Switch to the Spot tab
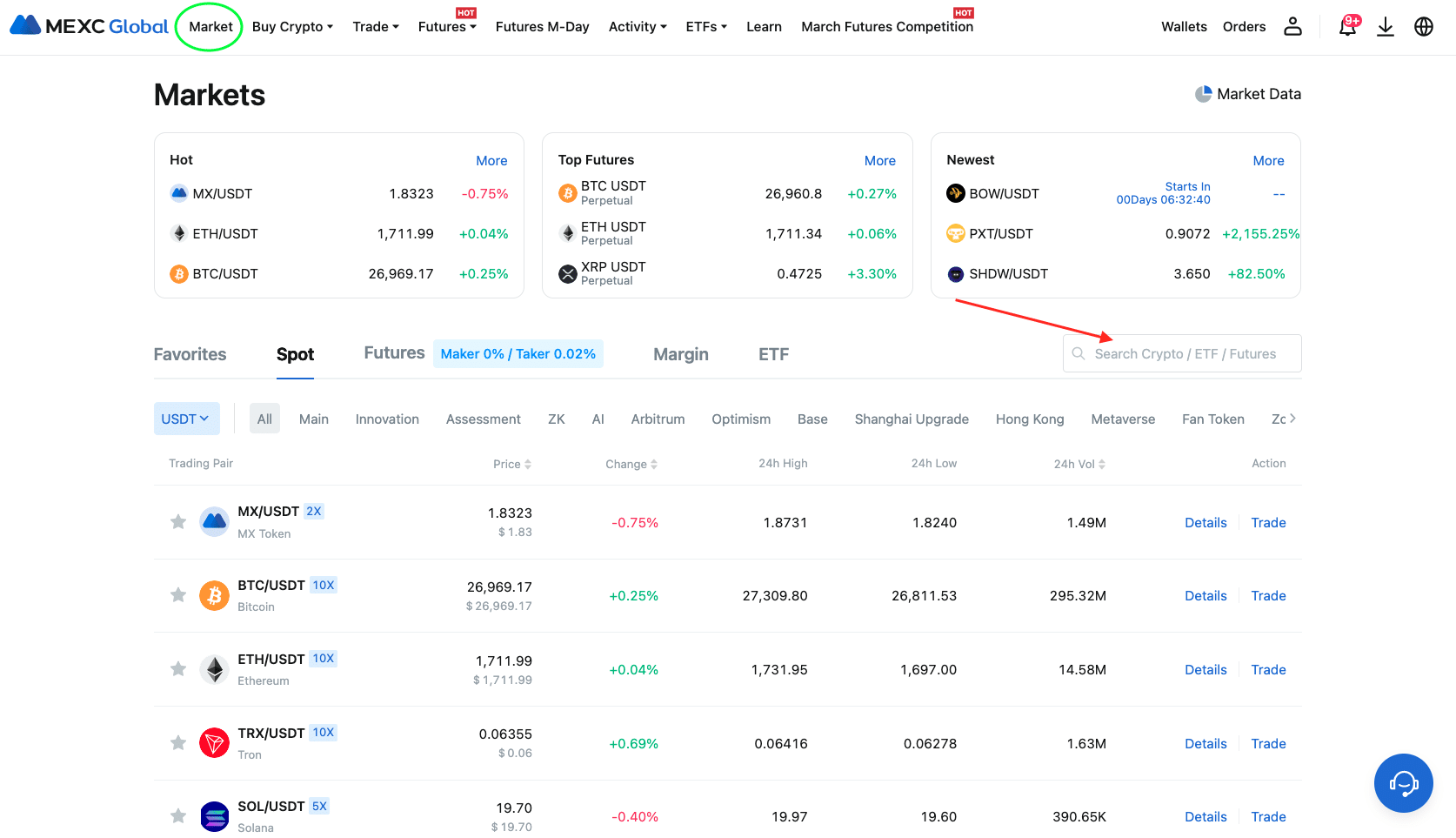Screen dimensions: 1456x838 pyautogui.click(x=295, y=354)
